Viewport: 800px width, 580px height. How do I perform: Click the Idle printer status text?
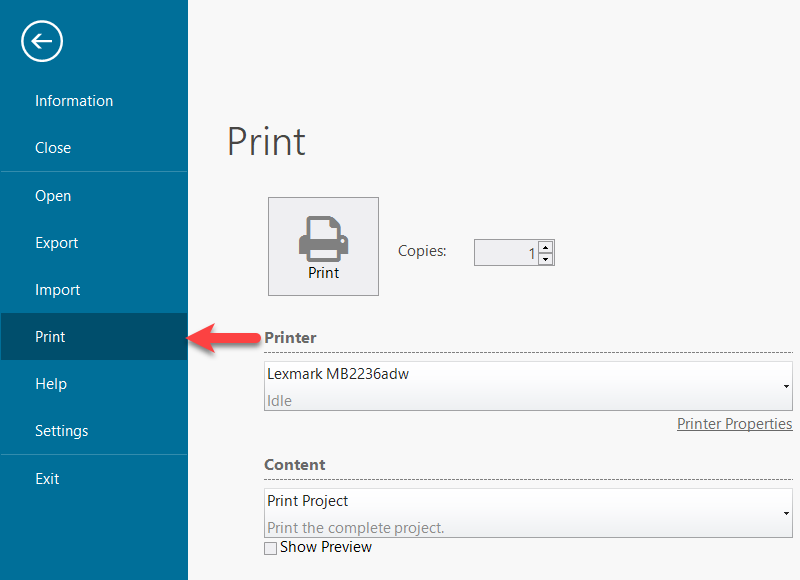[280, 401]
